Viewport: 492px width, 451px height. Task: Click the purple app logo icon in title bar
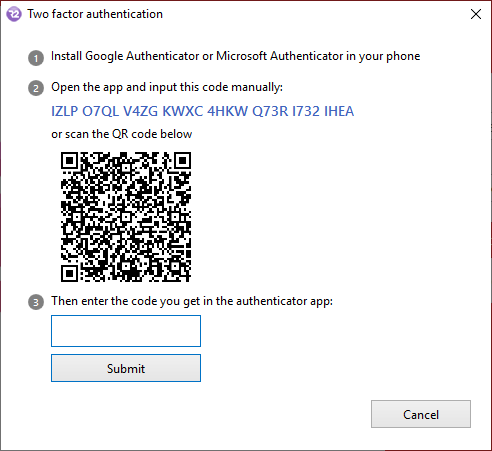14,14
